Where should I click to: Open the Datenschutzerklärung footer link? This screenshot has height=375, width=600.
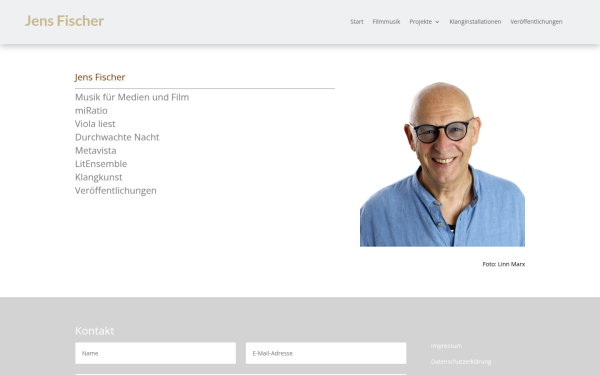coord(461,362)
